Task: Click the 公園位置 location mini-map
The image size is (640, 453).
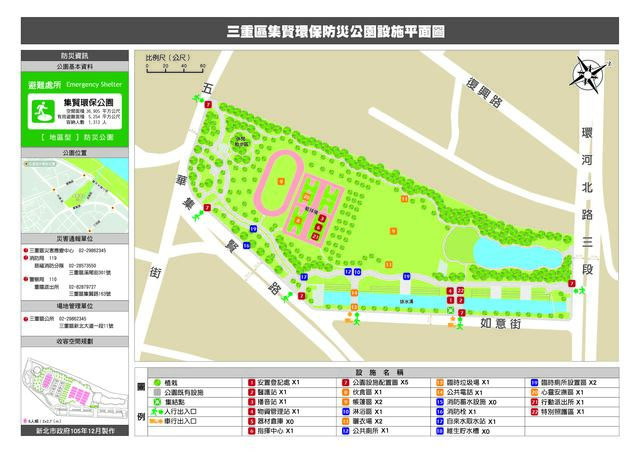Action: pos(75,195)
